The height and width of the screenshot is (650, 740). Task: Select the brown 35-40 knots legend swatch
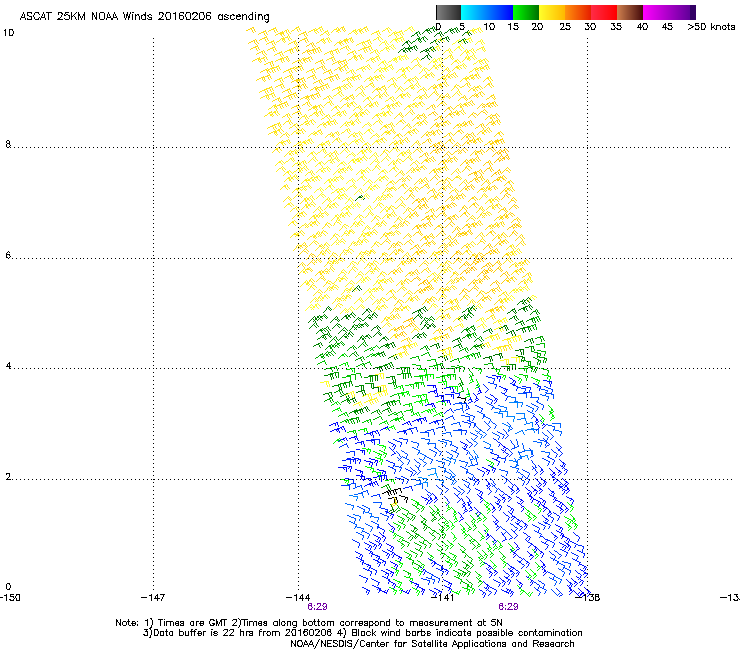(630, 12)
